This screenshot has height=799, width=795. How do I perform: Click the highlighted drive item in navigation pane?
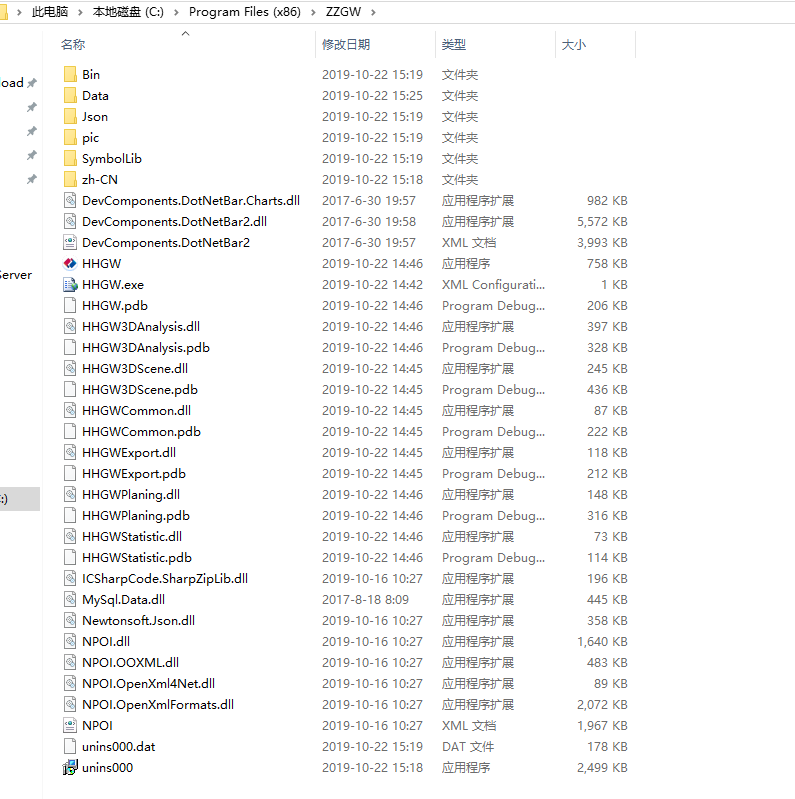[20, 499]
